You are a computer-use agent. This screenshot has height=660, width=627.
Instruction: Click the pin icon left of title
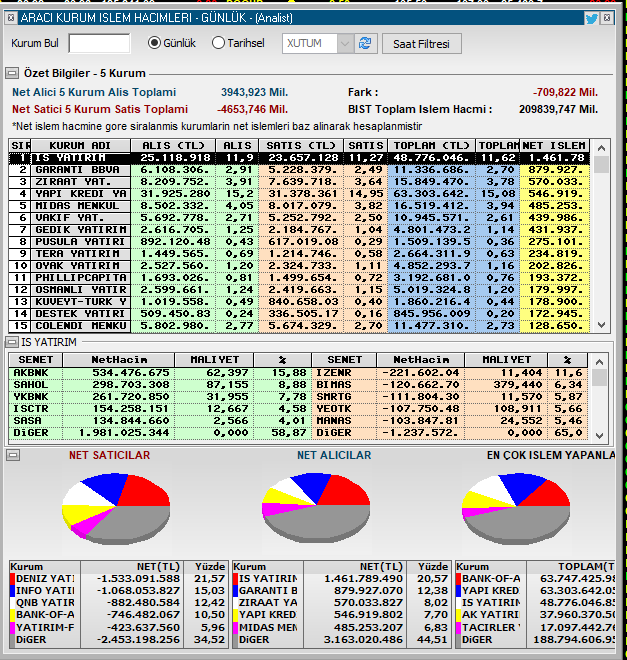click(x=11, y=18)
